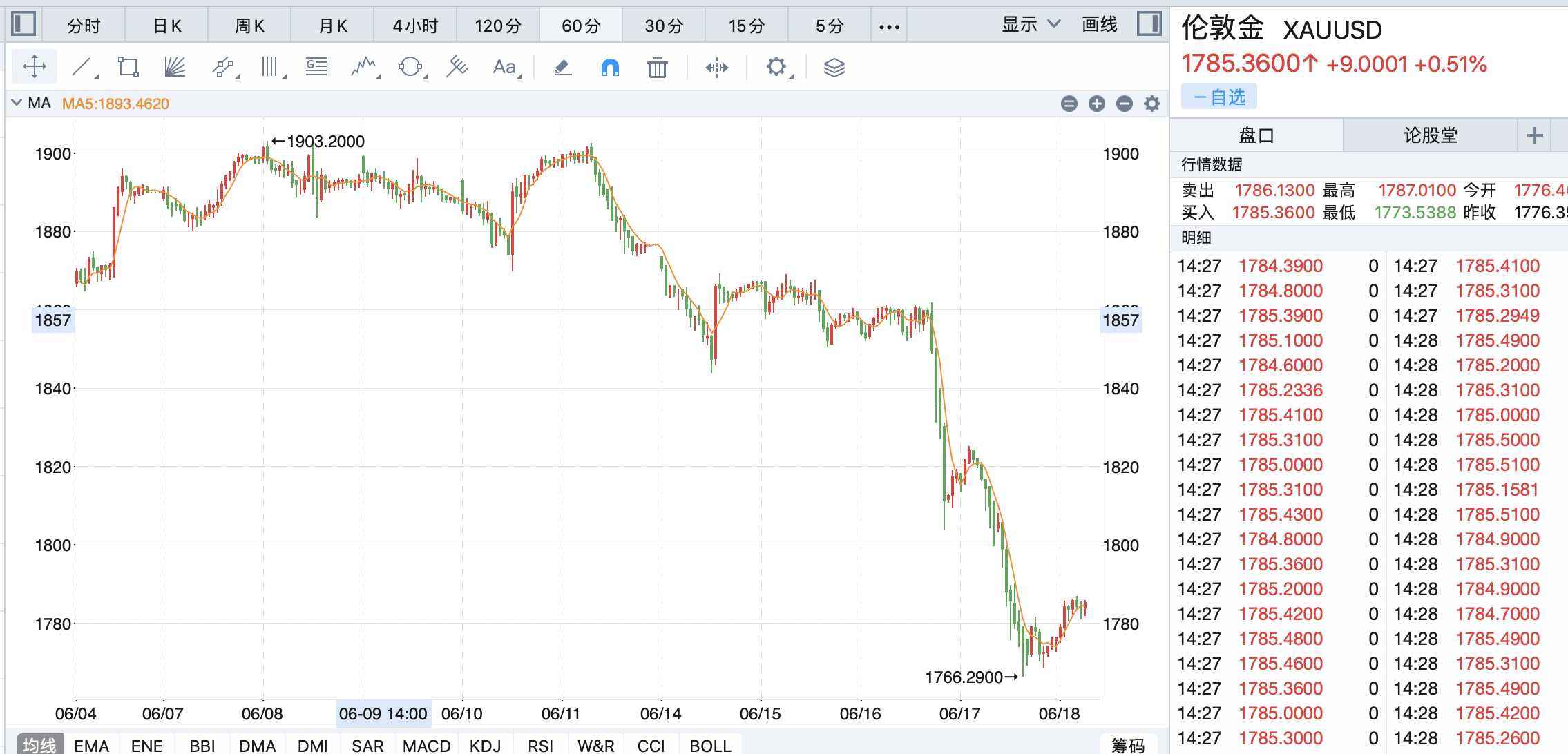
Task: Click the 画线 drawing button
Action: click(1100, 24)
